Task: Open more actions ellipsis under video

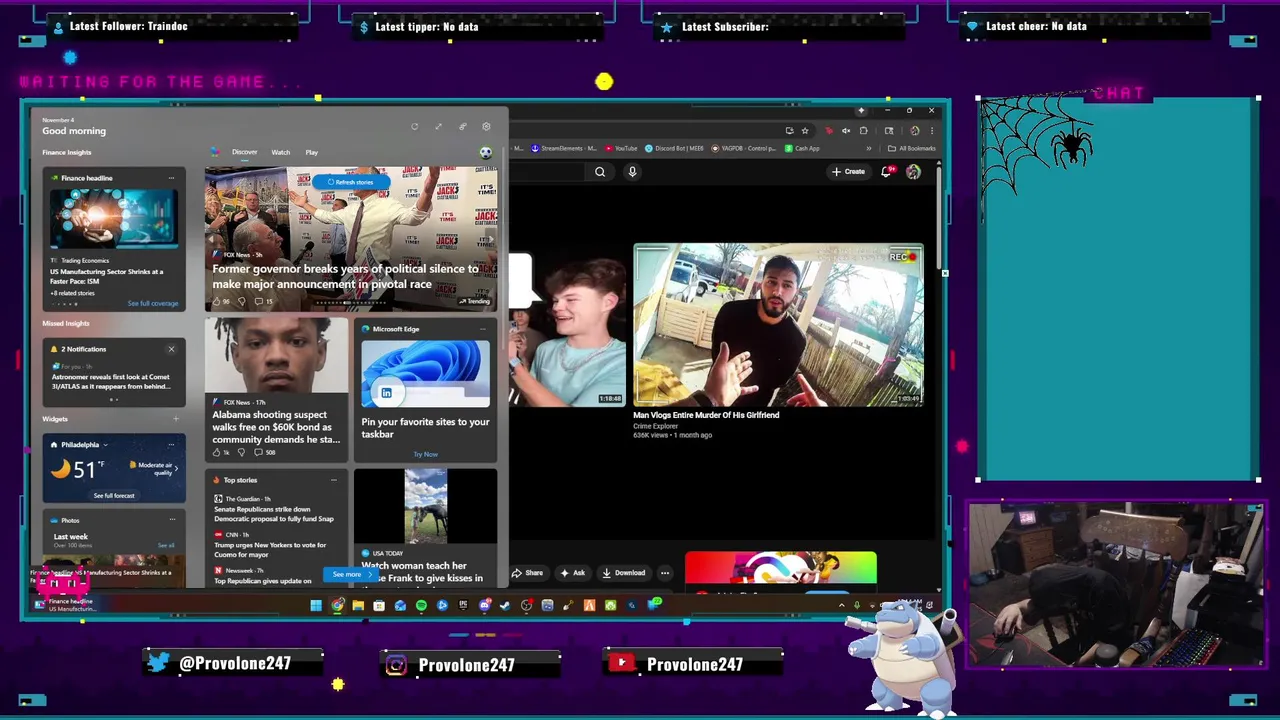Action: 665,573
